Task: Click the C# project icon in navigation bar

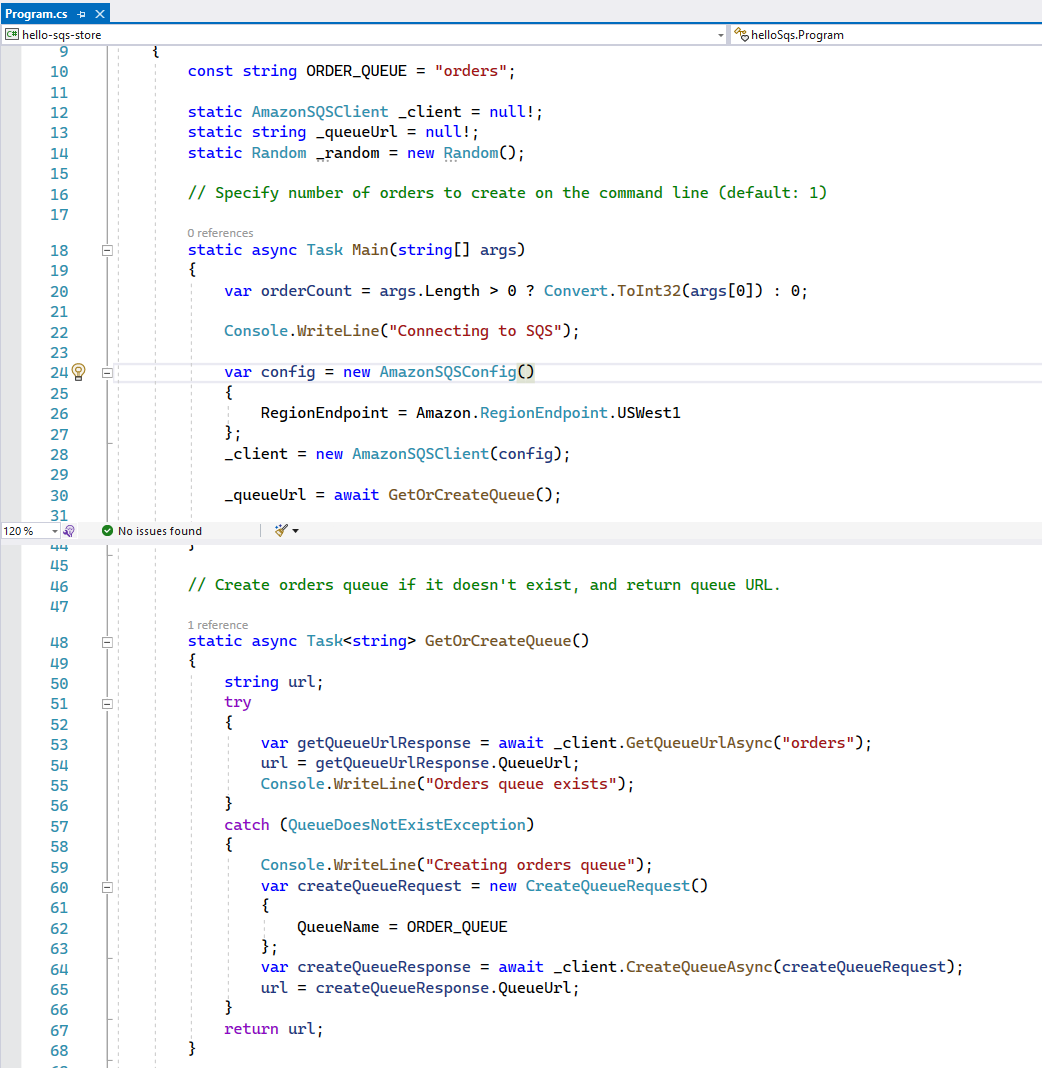Action: click(x=12, y=34)
